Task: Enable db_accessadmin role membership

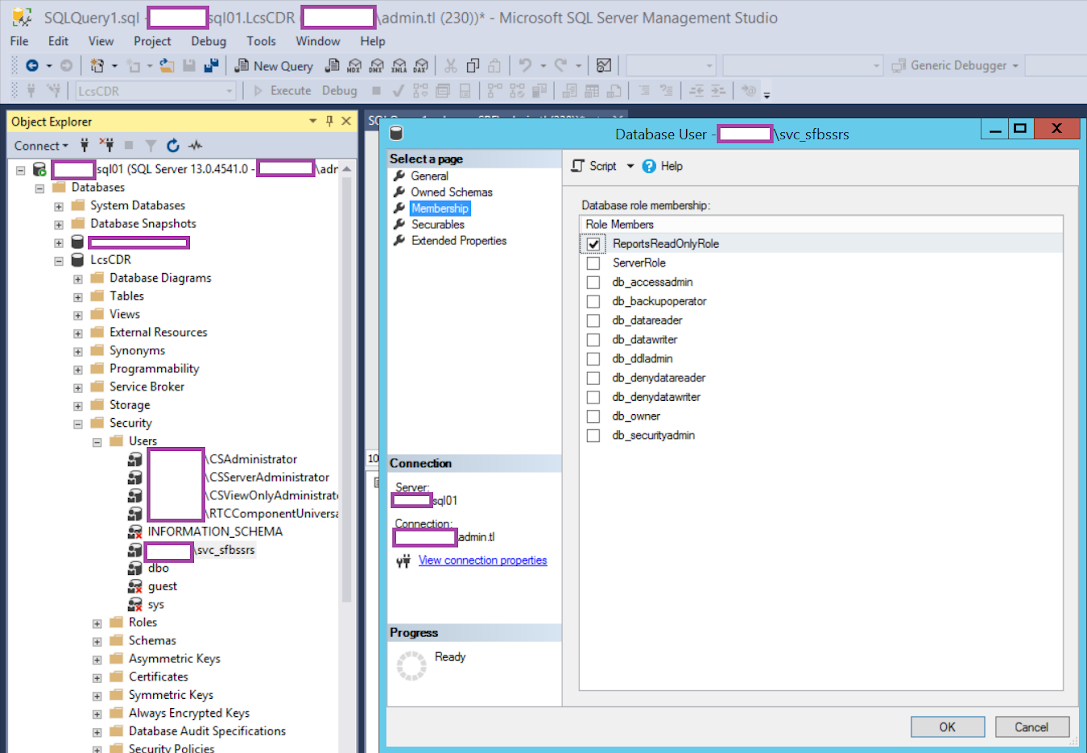Action: tap(593, 282)
